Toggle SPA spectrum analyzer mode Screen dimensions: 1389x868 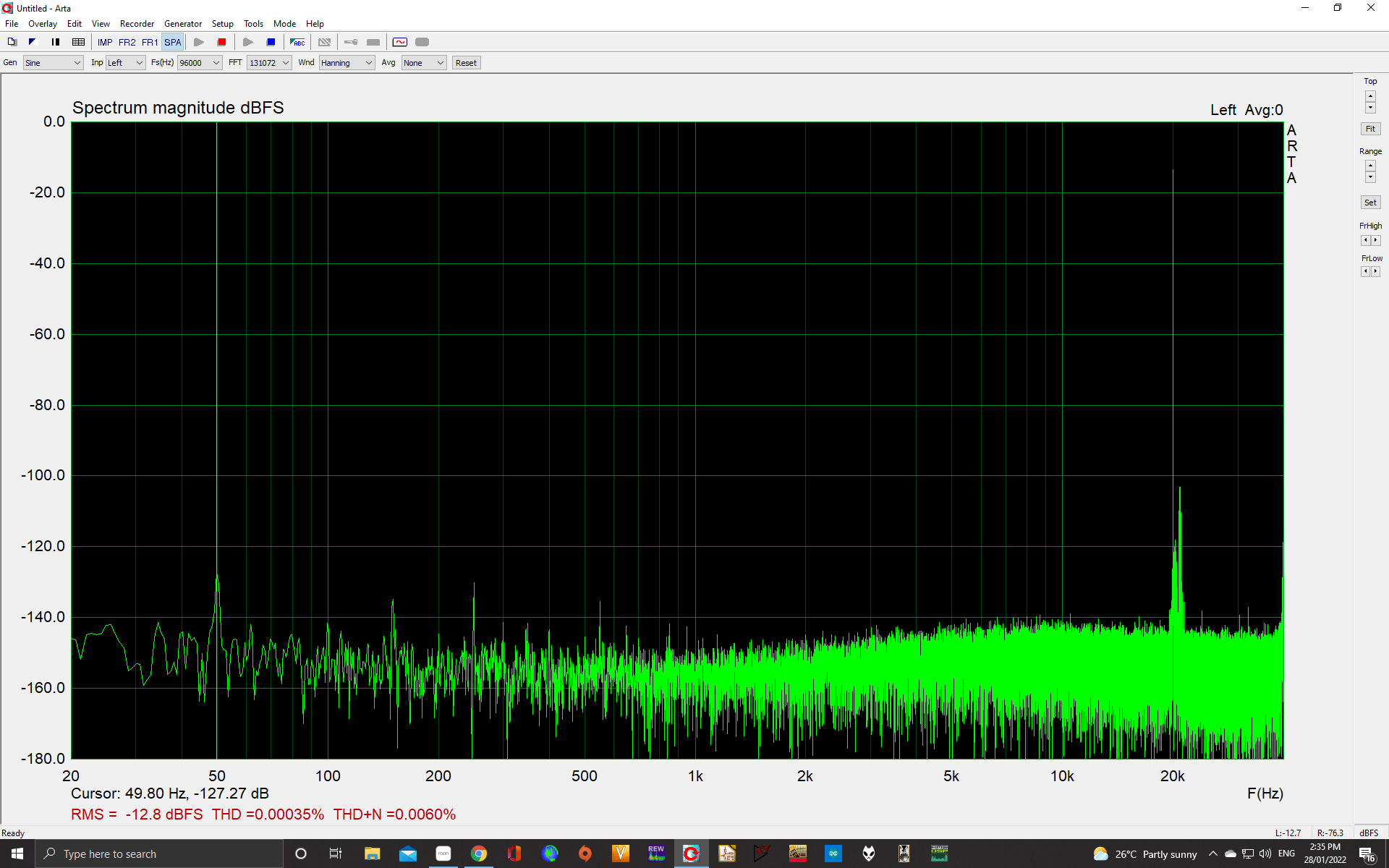click(x=173, y=42)
